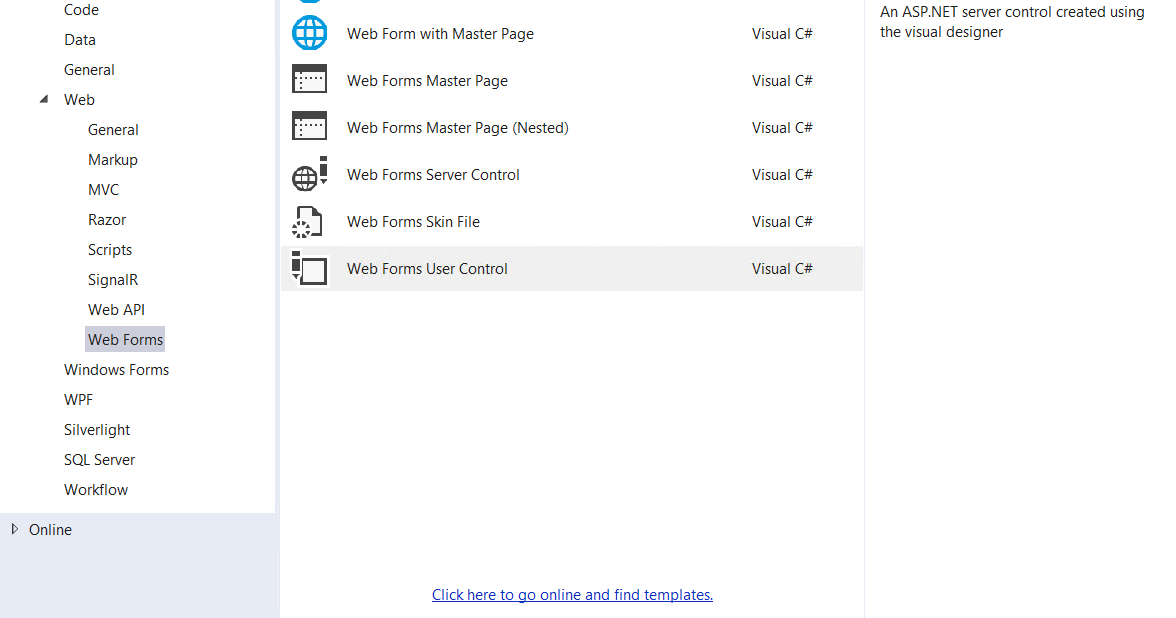This screenshot has width=1176, height=618.
Task: Select the Web Form with Master Page name
Action: point(440,34)
